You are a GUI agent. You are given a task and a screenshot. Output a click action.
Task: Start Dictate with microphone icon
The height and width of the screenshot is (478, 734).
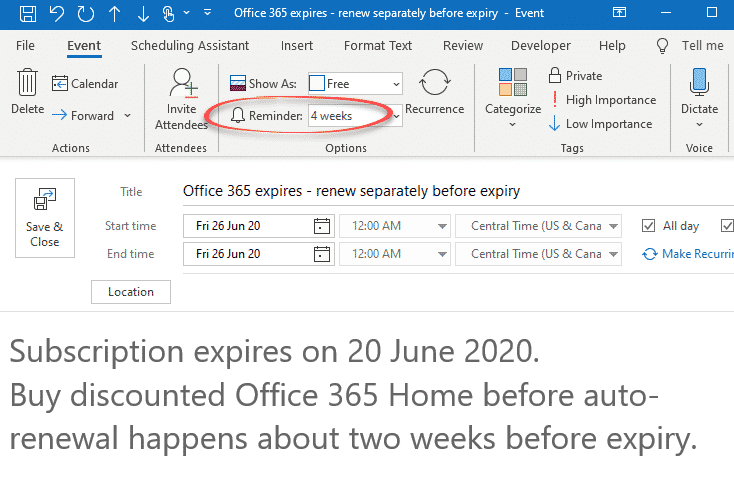(699, 82)
